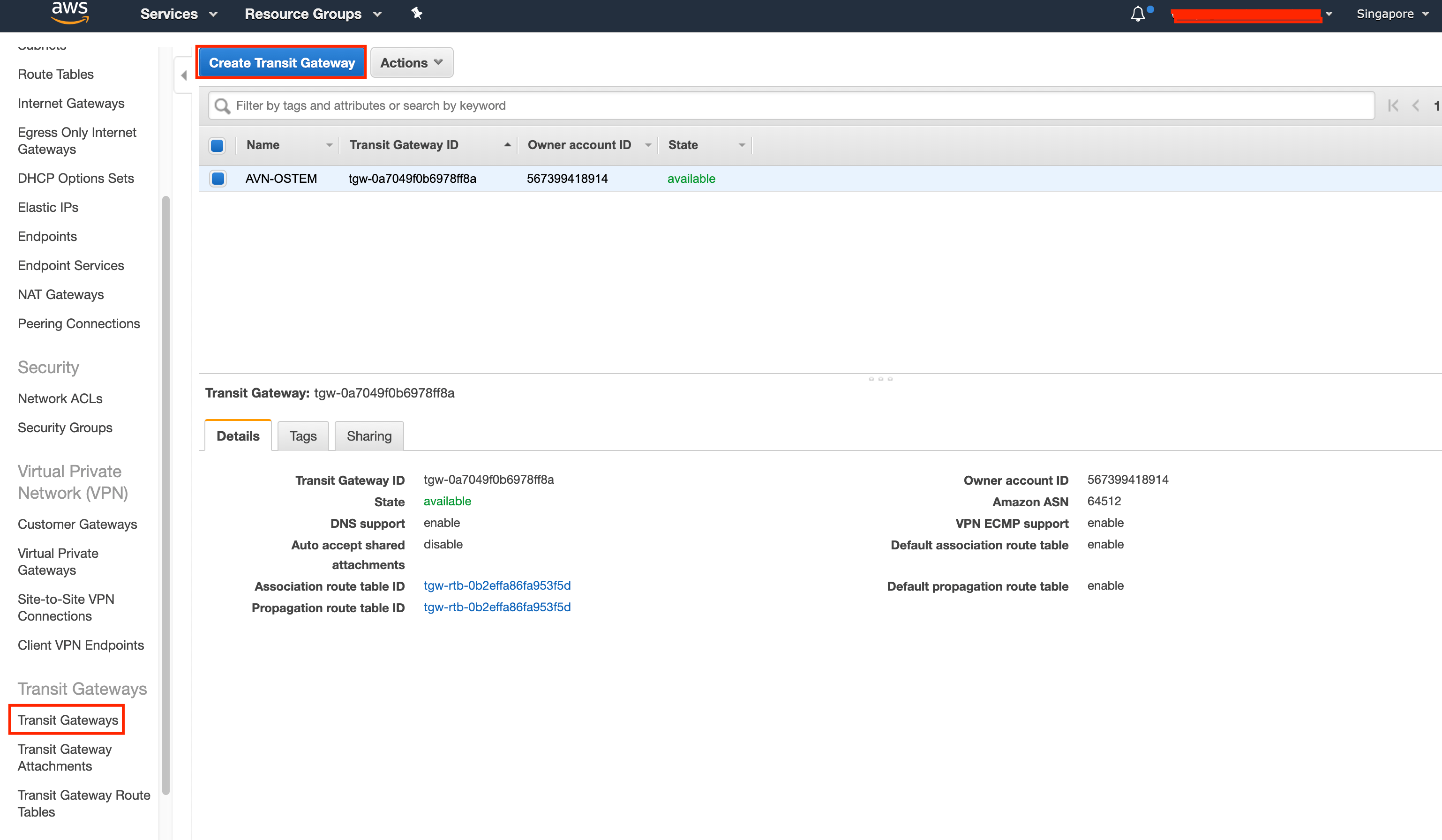Screen dimensions: 1442x840
Task: Click the pin shortcut icon in header
Action: coord(417,13)
